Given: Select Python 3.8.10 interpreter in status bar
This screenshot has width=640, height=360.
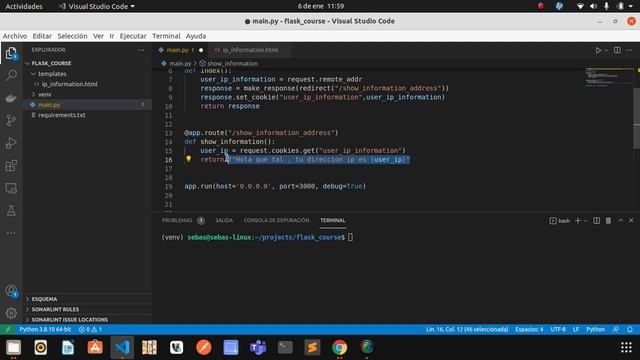Looking at the screenshot, I should [45, 329].
